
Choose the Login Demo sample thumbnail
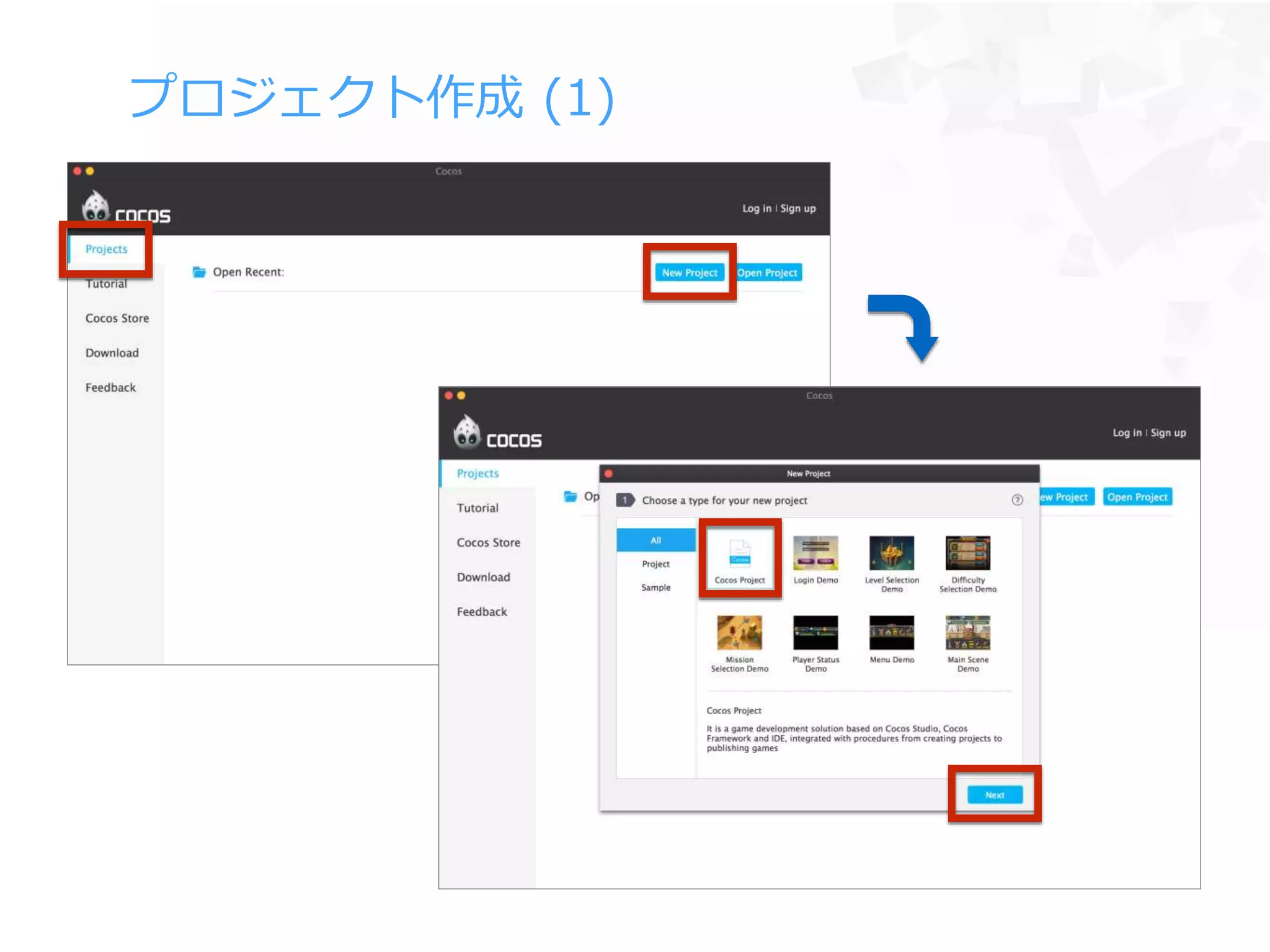pyautogui.click(x=815, y=553)
